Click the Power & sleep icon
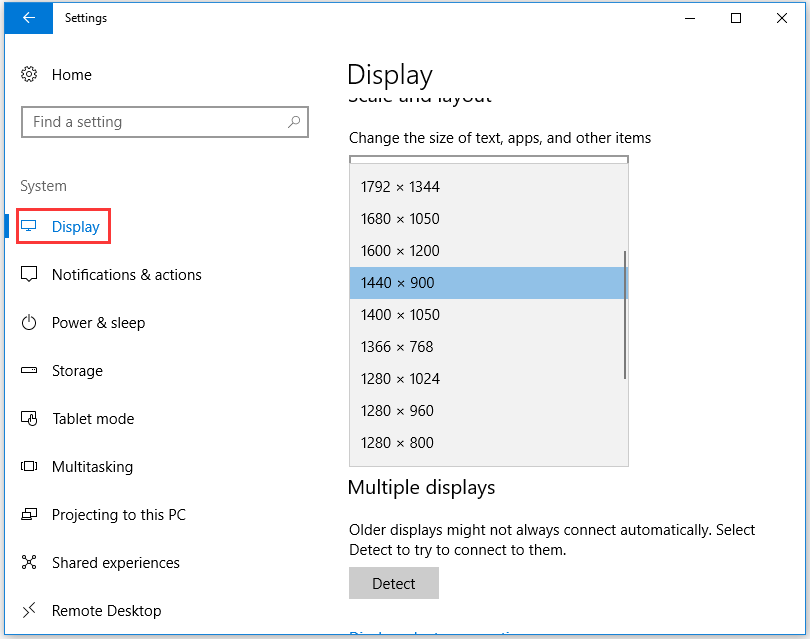 pyautogui.click(x=29, y=322)
